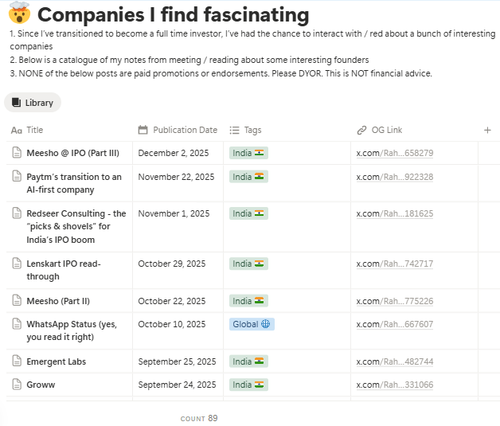Open the x.com link ending 775226

[395, 301]
